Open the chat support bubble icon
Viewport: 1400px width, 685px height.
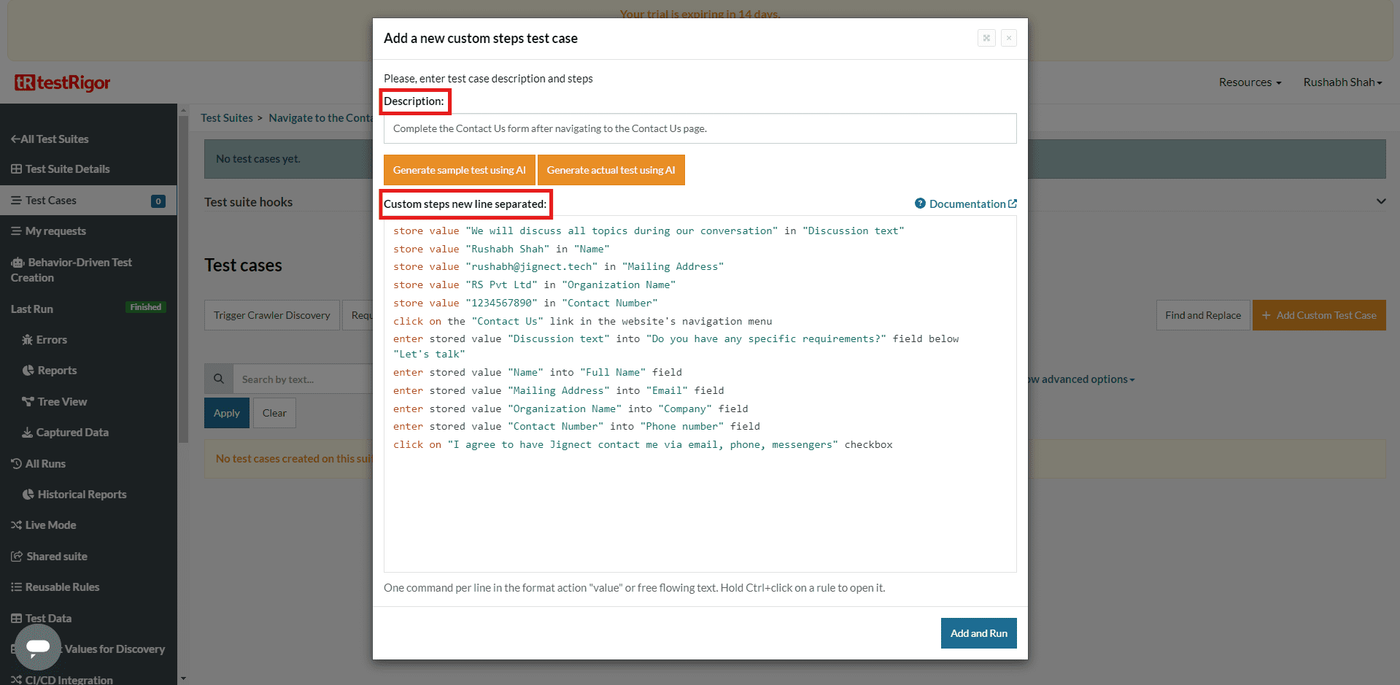pyautogui.click(x=38, y=647)
